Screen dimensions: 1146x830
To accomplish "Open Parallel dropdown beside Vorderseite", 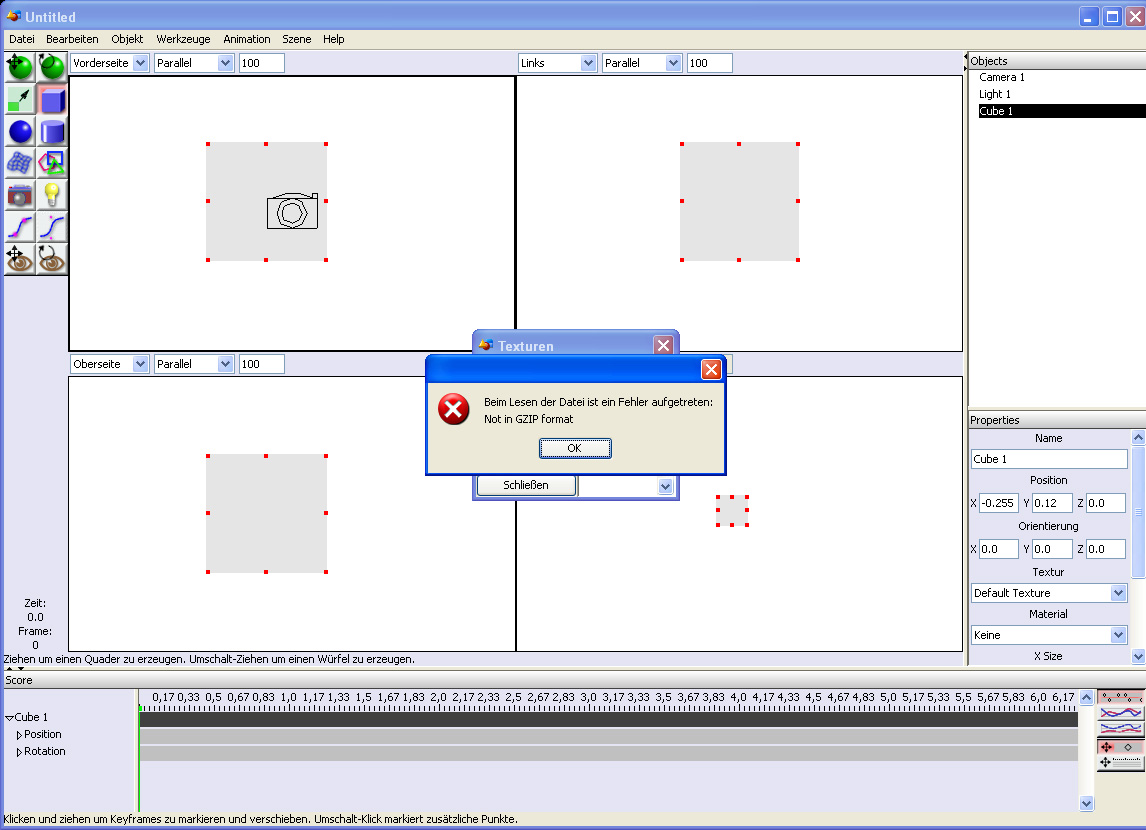I will [226, 63].
